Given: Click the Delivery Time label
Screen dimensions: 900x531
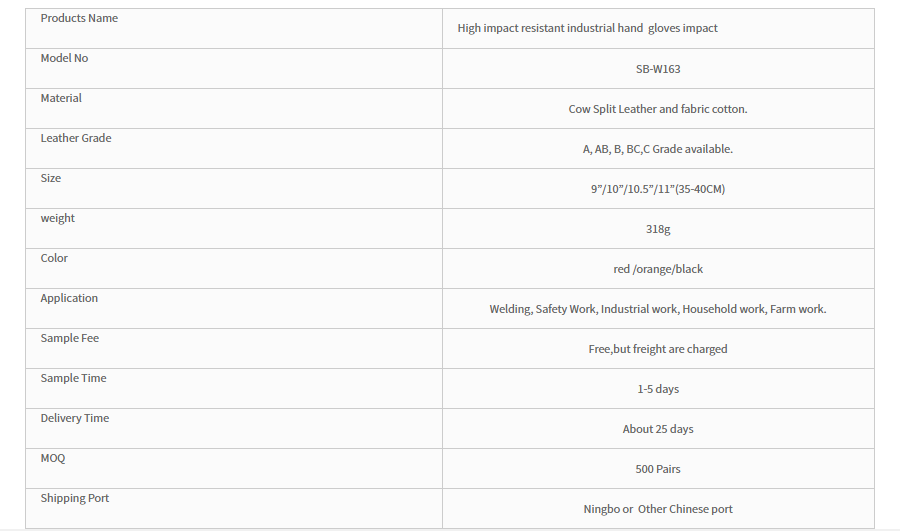Looking at the screenshot, I should coord(75,418).
